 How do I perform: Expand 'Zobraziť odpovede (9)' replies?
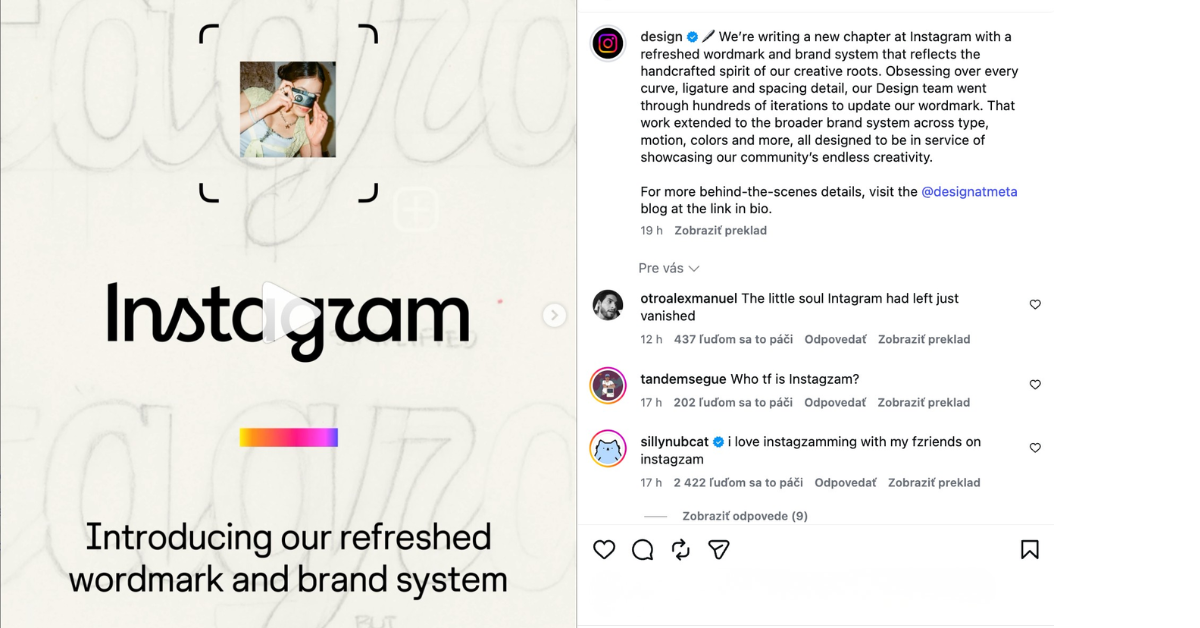(x=745, y=516)
